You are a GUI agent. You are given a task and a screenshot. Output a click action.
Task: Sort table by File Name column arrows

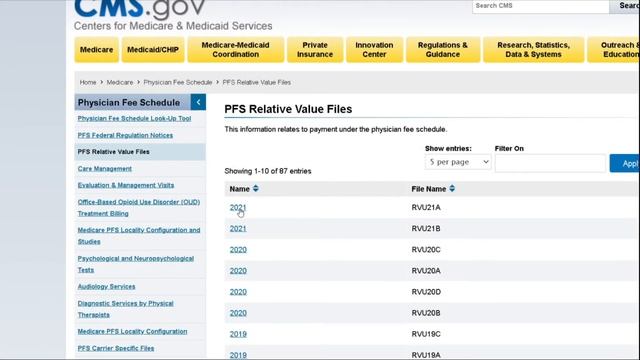[x=452, y=189]
